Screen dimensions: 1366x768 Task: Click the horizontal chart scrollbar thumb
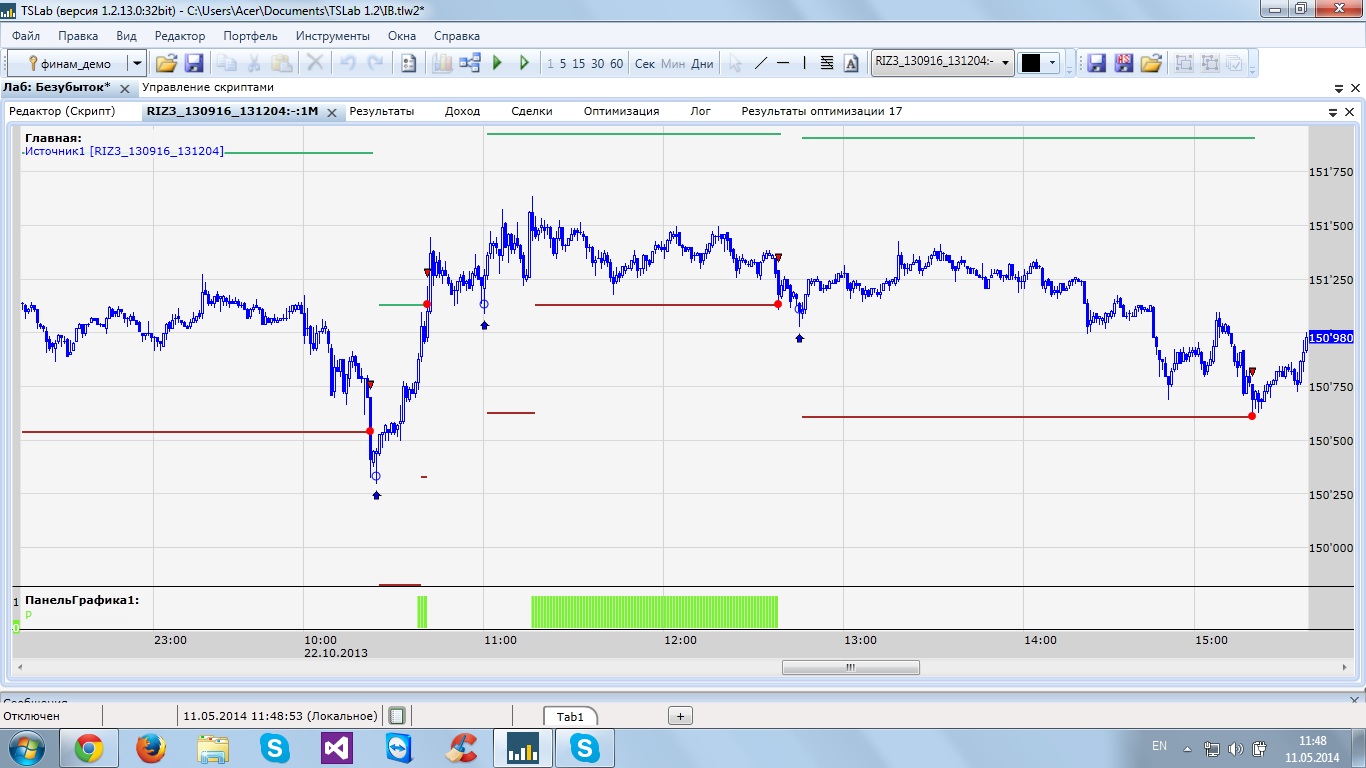coord(850,667)
